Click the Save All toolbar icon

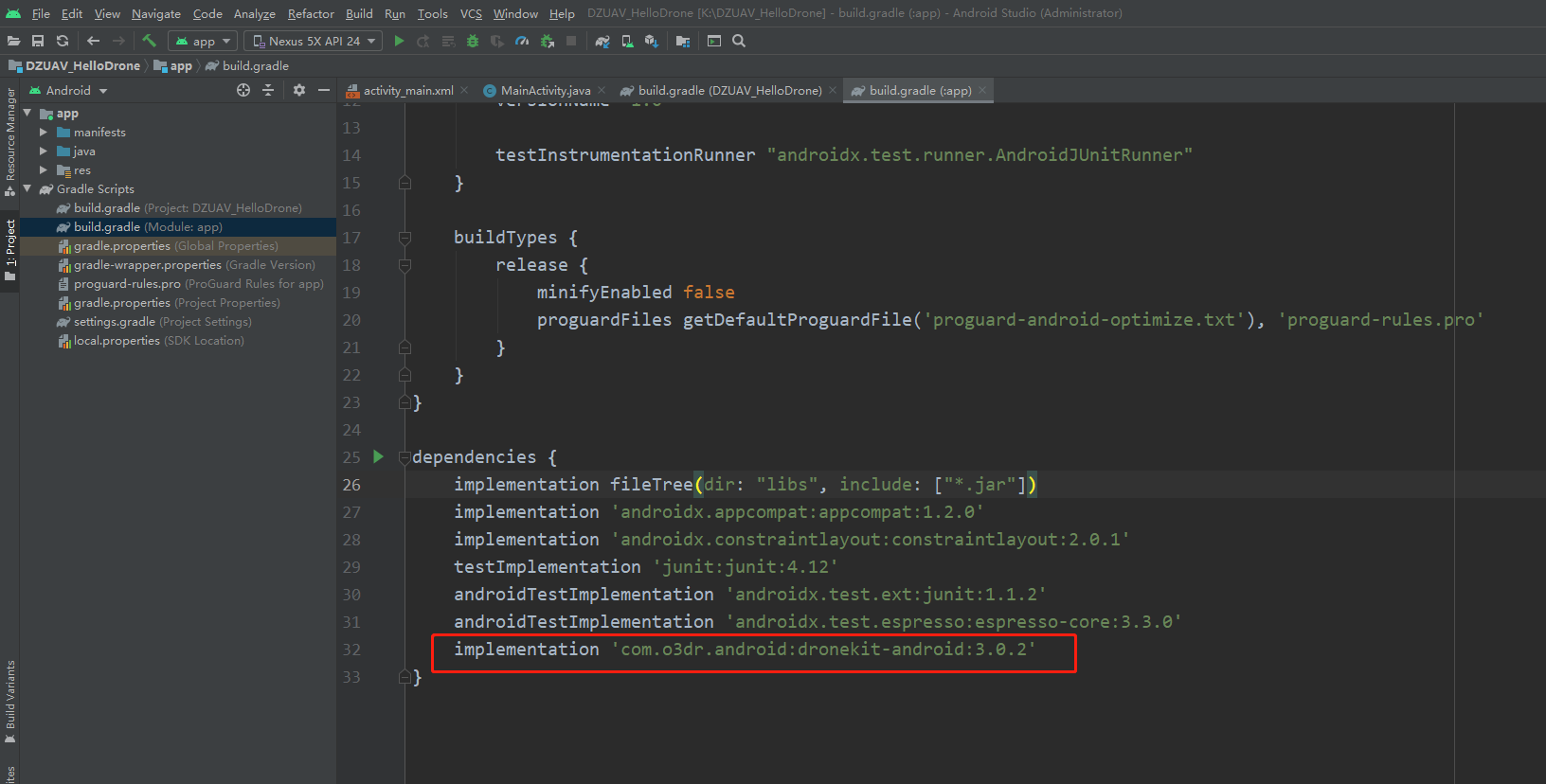[38, 41]
